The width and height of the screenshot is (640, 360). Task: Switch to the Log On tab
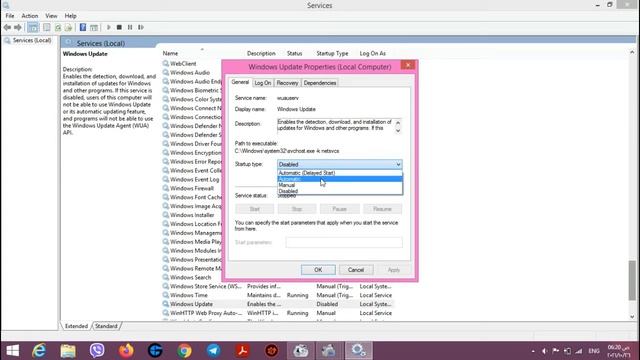(262, 83)
